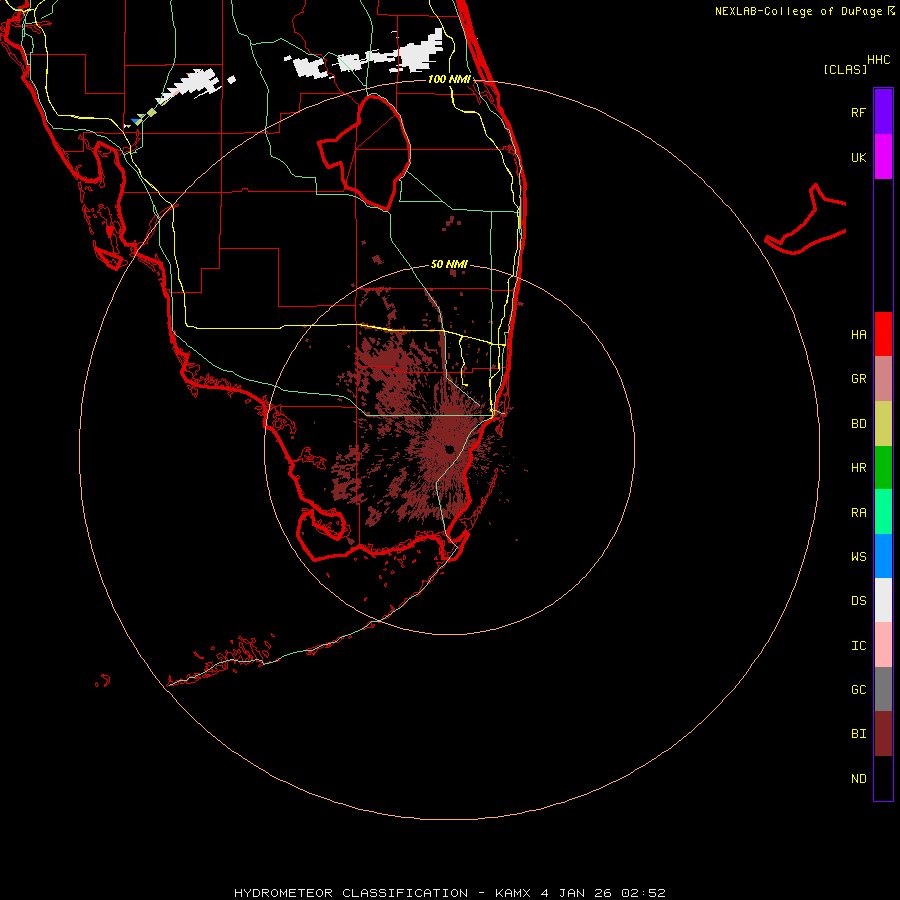
Task: Click the dark red BI legend swatch
Action: pos(883,734)
